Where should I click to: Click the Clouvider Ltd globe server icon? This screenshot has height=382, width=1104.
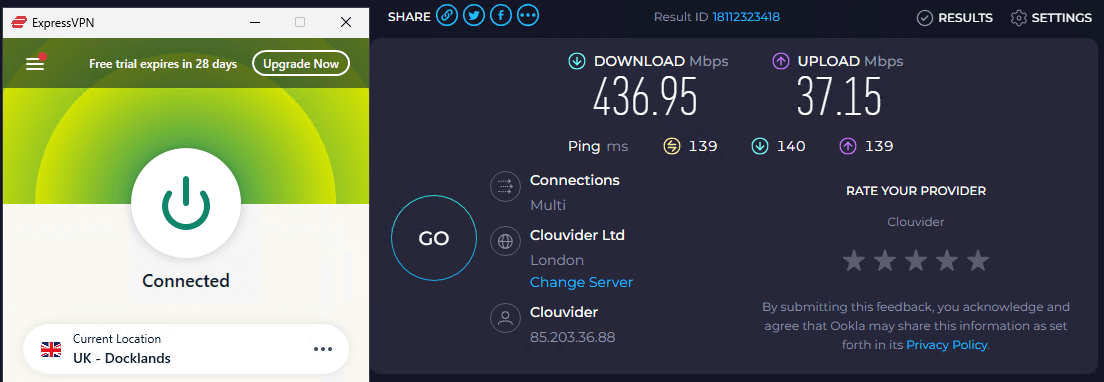click(x=505, y=241)
